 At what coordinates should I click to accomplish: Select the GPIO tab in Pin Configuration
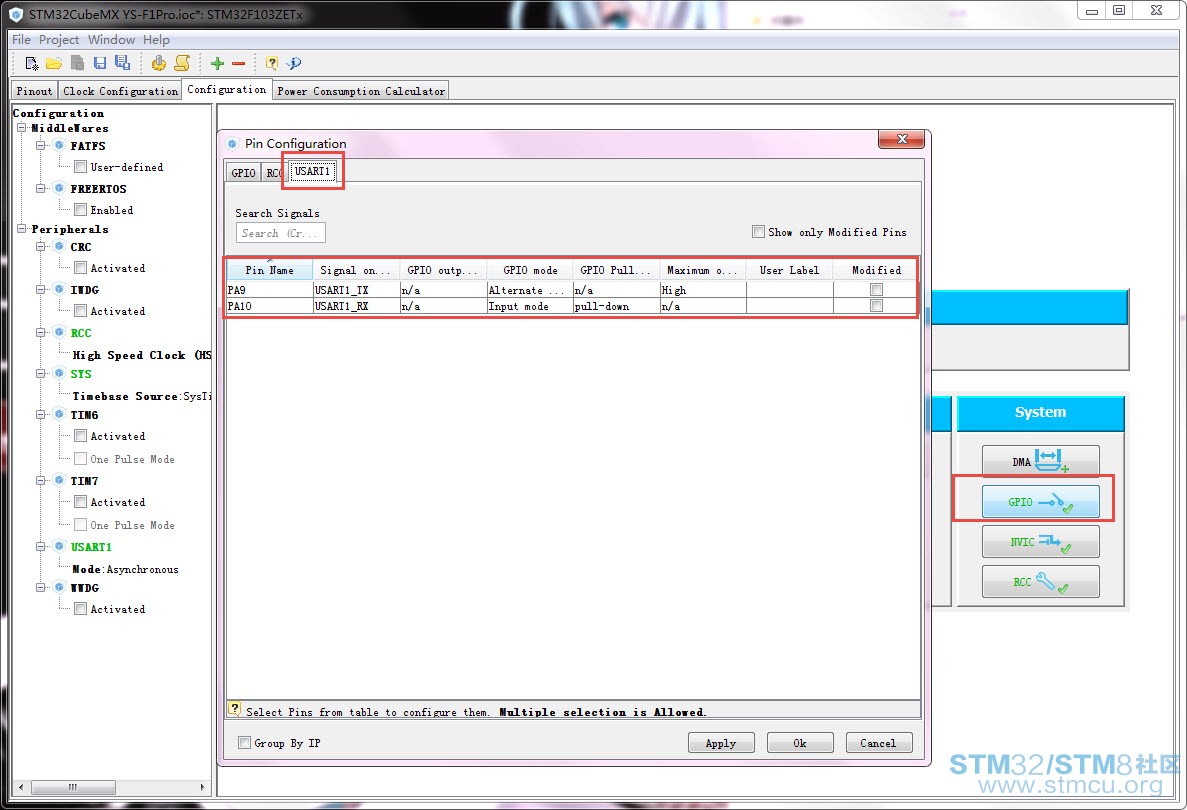[243, 173]
